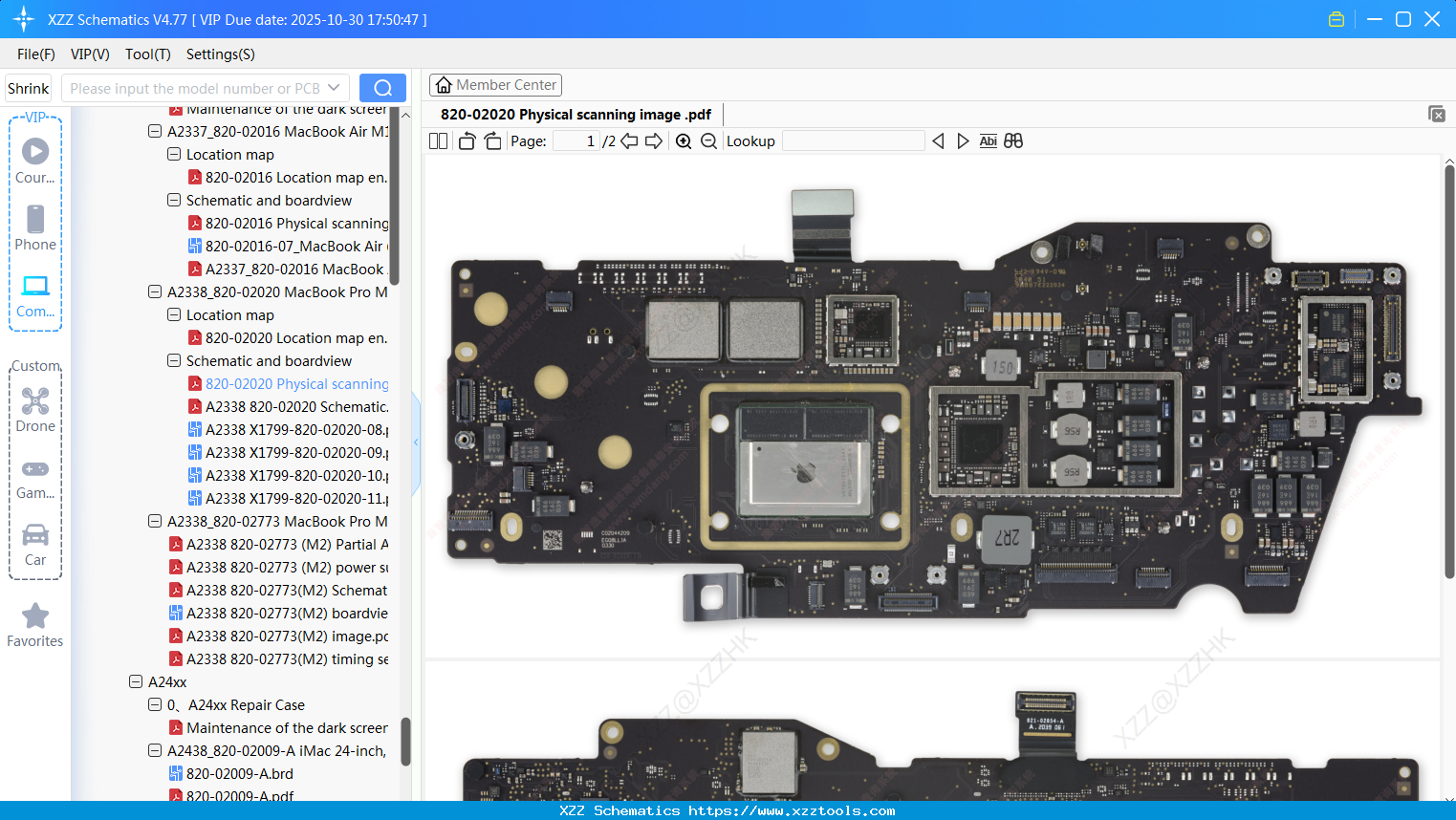Collapse Location map under A2337_820-02016
The height and width of the screenshot is (820, 1456).
pos(174,154)
